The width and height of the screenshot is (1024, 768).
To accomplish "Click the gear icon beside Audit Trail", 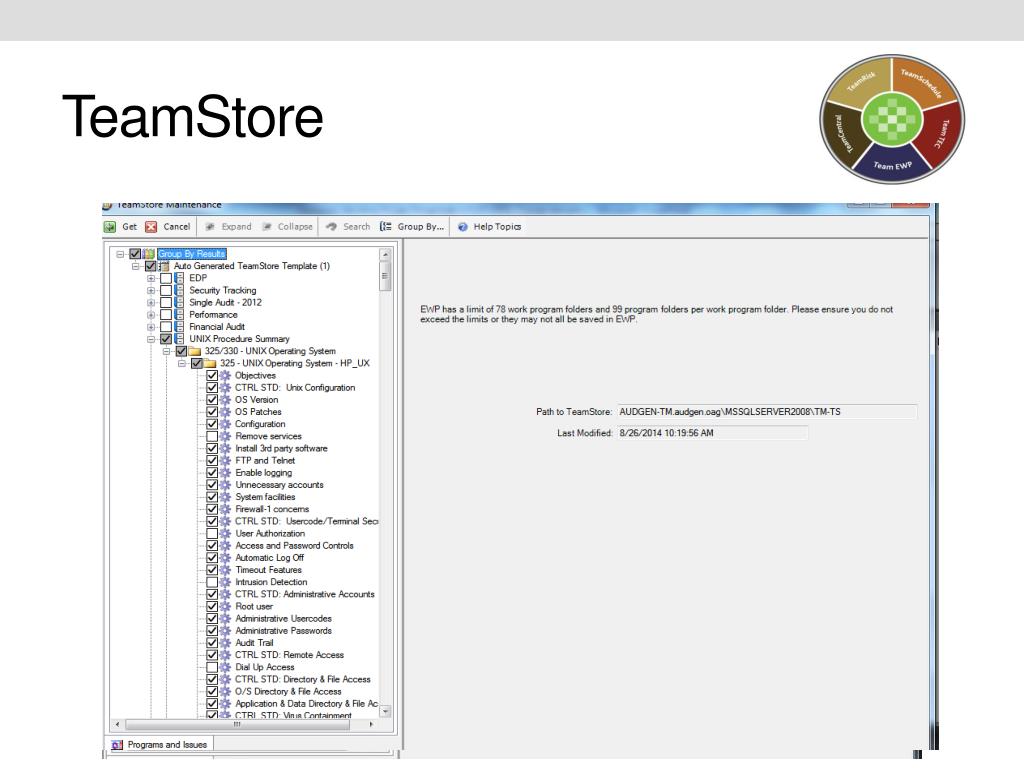I will click(x=225, y=643).
